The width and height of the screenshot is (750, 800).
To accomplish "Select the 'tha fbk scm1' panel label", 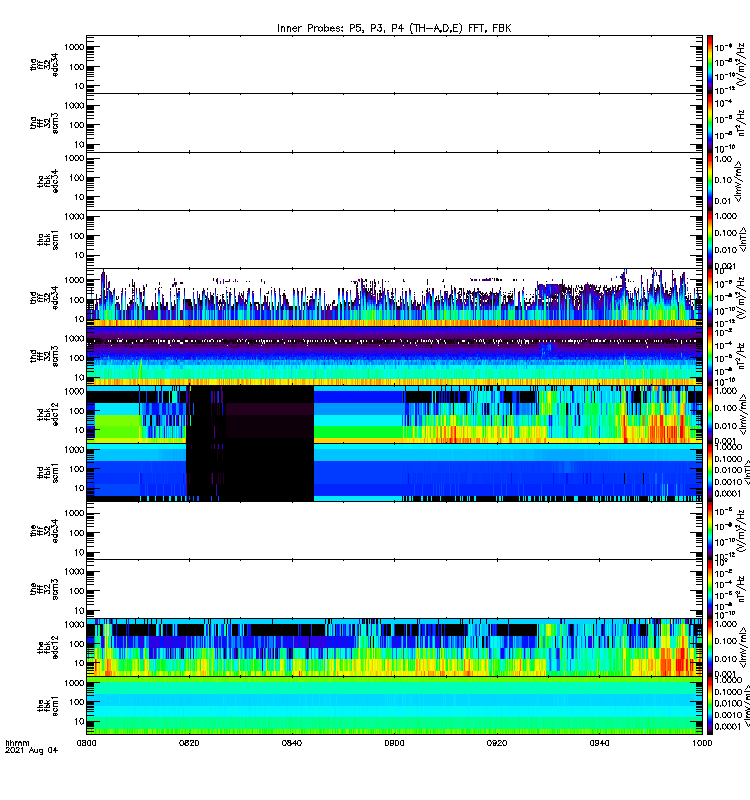I will coord(48,240).
